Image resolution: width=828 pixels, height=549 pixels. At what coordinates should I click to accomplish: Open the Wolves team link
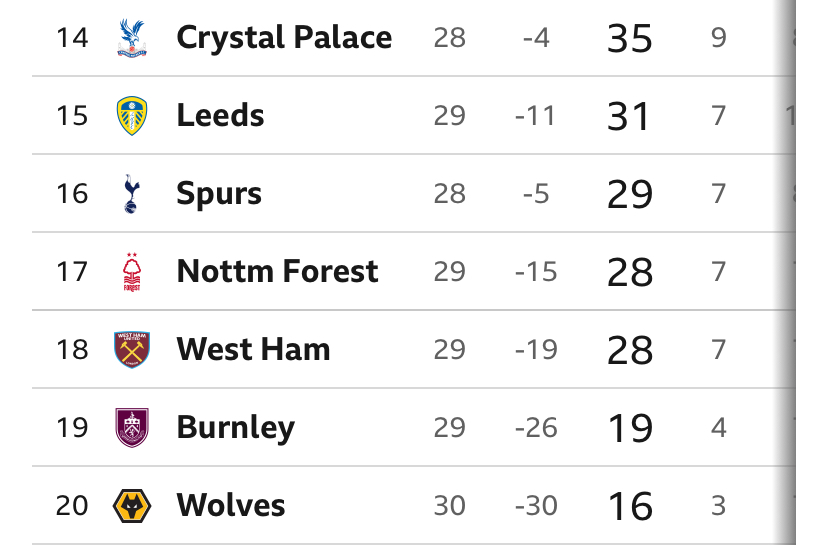[x=230, y=505]
